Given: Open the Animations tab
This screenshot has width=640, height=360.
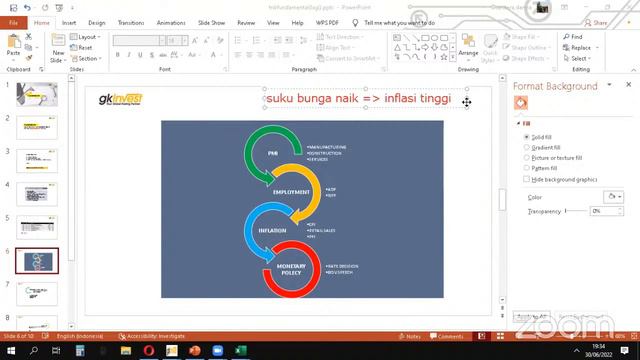Looking at the screenshot, I should (x=171, y=23).
